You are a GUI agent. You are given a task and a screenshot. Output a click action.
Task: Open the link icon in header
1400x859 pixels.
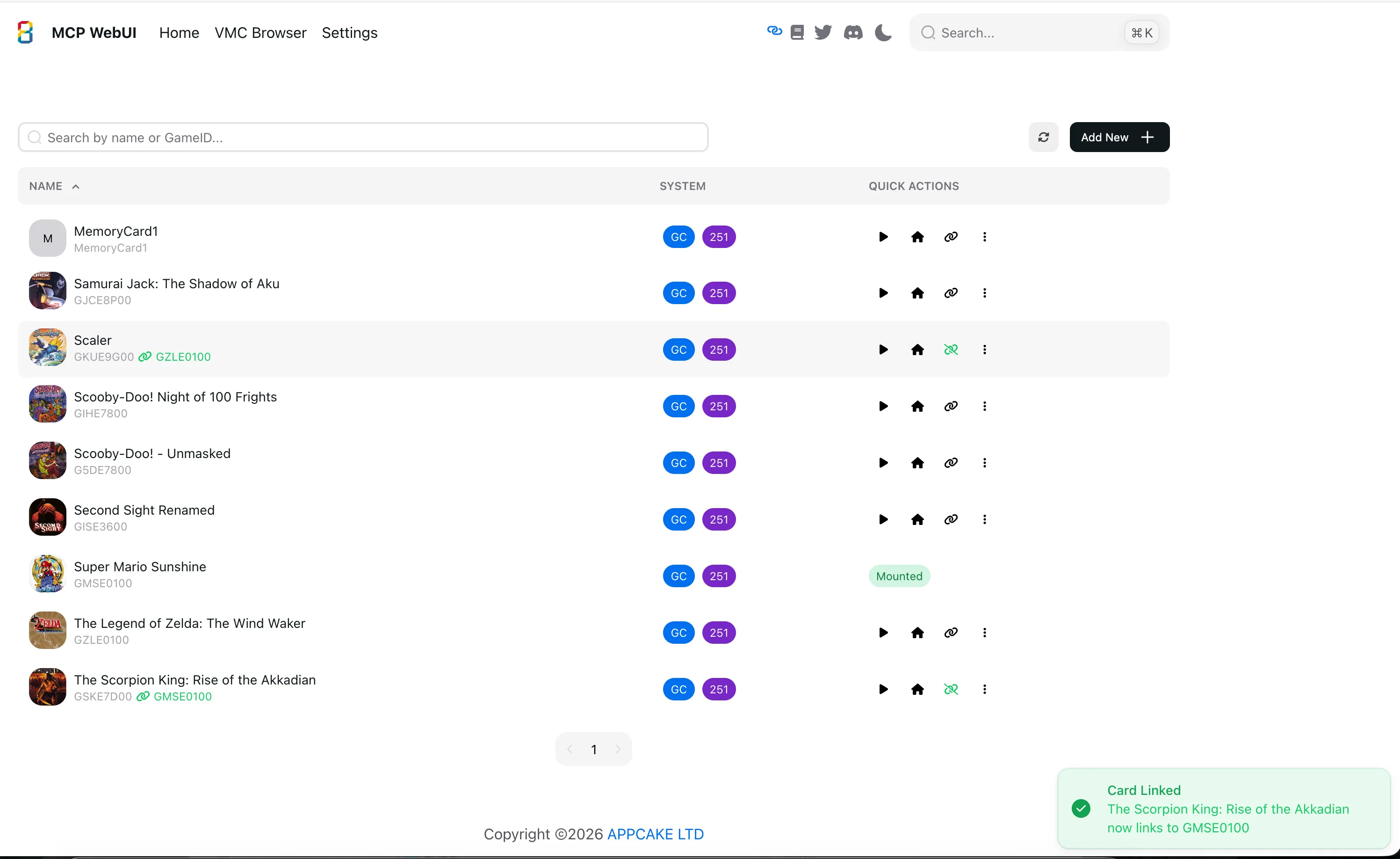click(774, 31)
